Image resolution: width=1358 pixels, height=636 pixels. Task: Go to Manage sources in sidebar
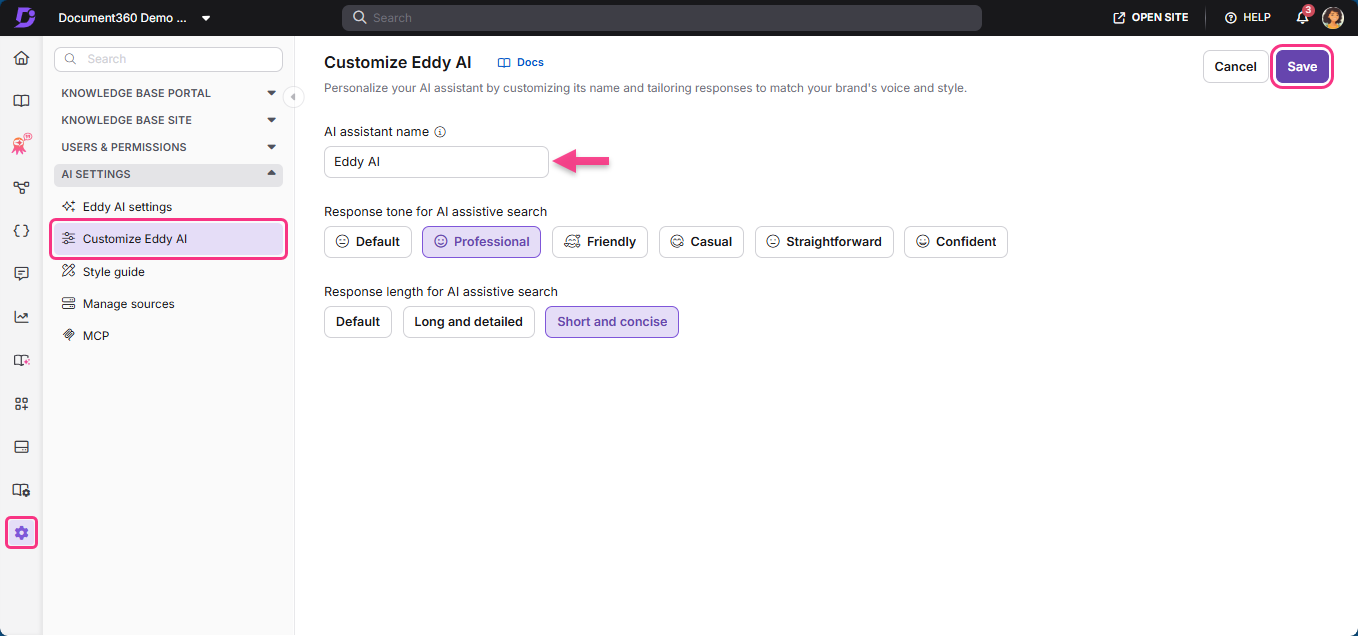coord(129,303)
